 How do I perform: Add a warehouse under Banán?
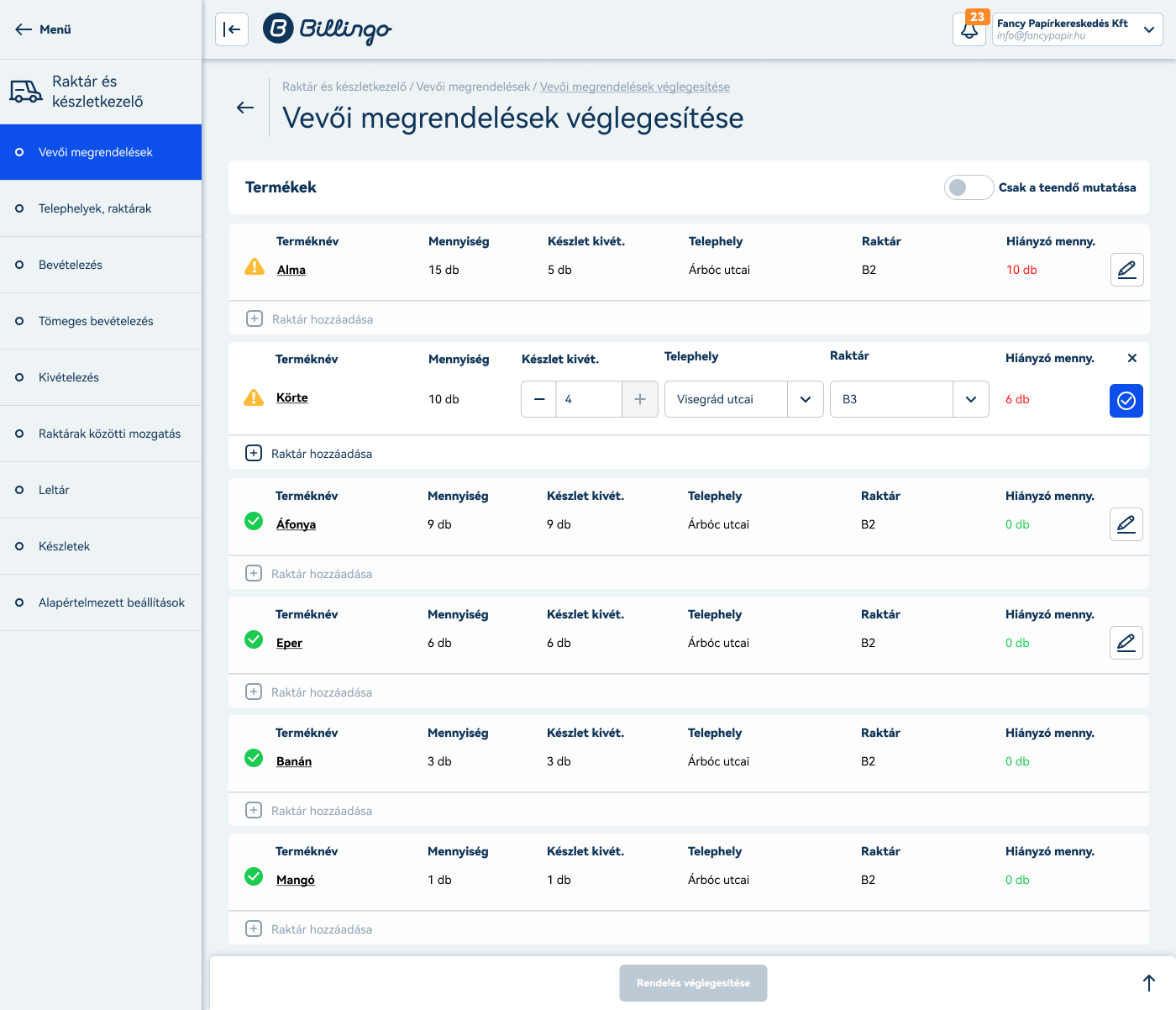308,811
